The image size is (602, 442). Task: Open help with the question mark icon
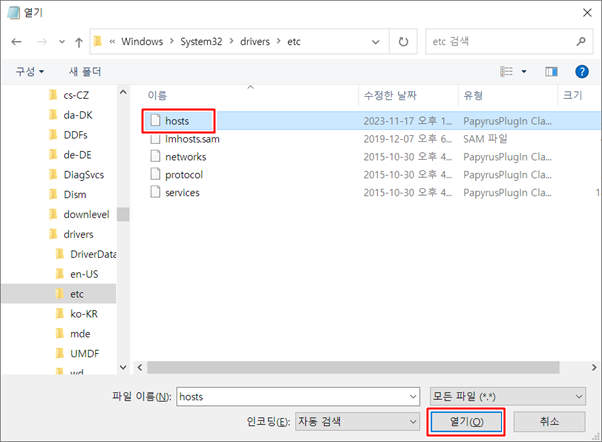point(582,71)
